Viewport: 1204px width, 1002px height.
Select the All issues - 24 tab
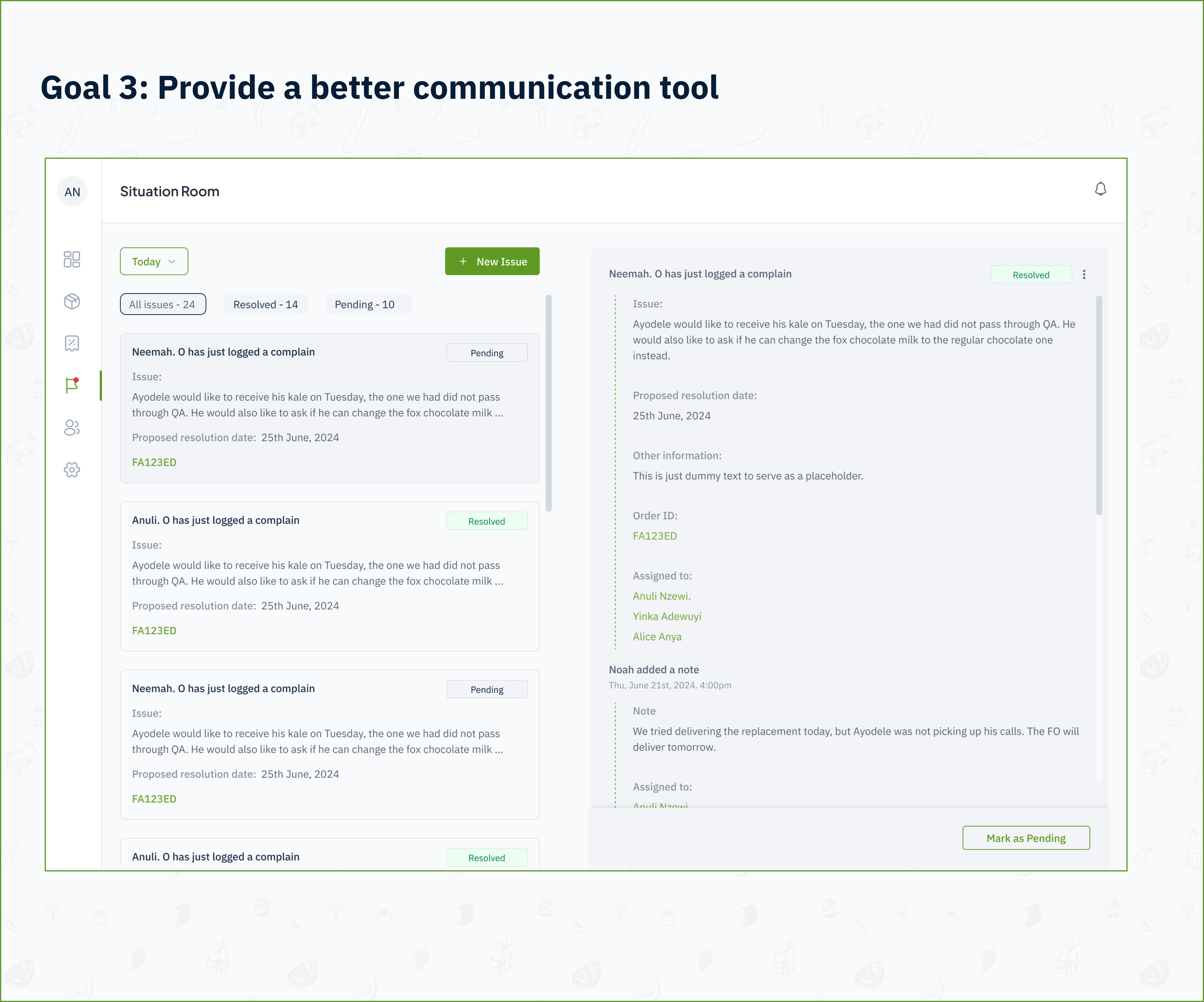point(162,305)
